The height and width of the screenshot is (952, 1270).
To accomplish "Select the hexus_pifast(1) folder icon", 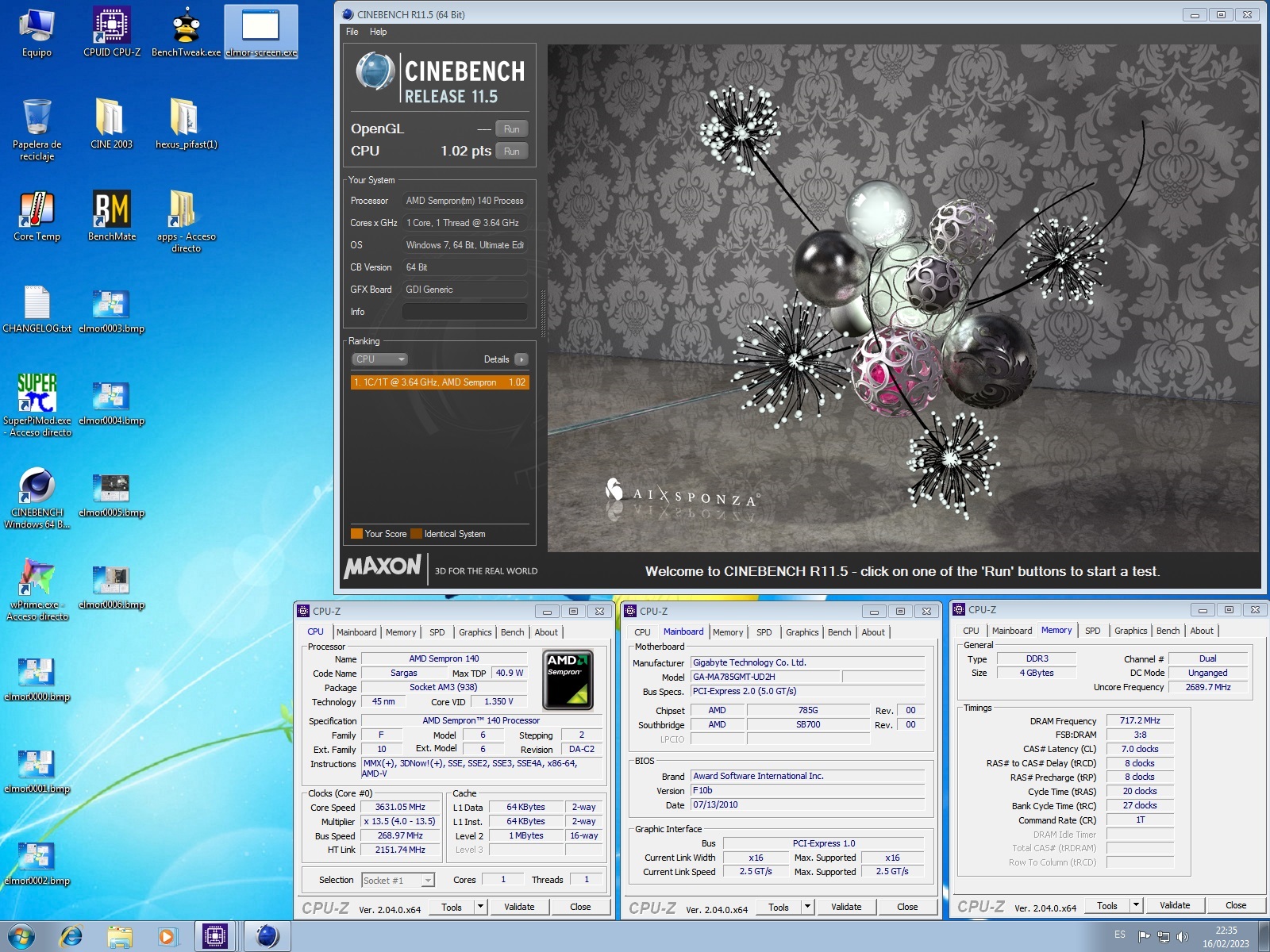I will coord(186,125).
